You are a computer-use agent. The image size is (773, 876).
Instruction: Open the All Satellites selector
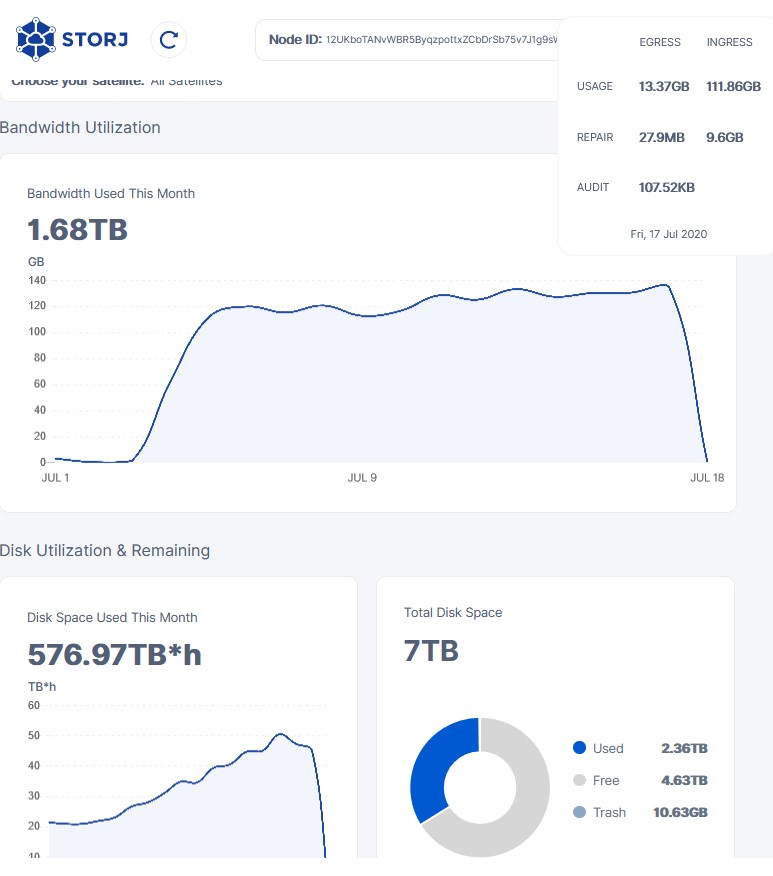point(186,81)
